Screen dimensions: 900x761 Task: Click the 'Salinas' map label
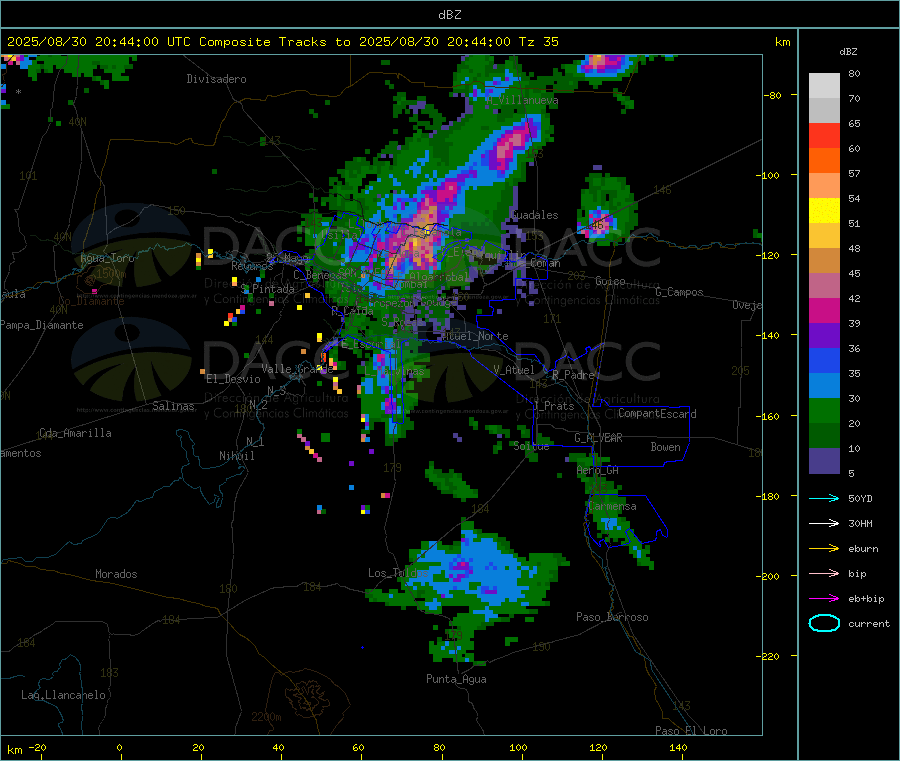pos(173,406)
